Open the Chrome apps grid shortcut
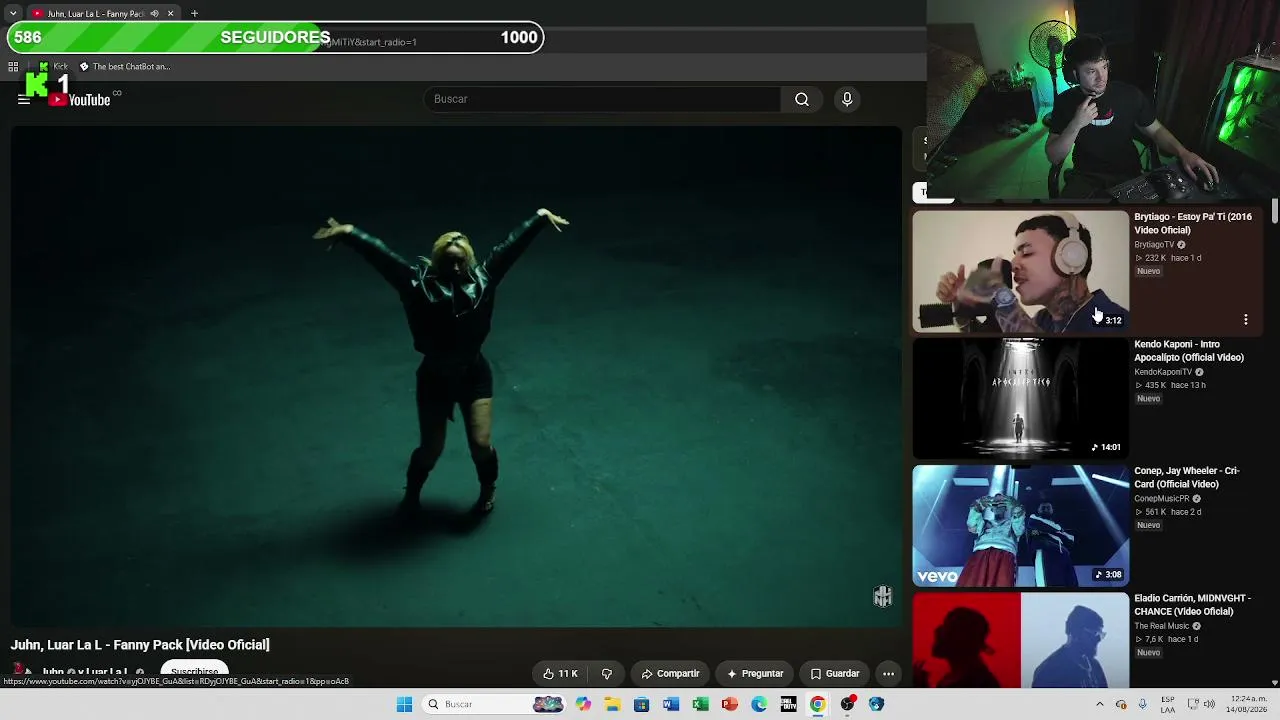 [x=13, y=67]
